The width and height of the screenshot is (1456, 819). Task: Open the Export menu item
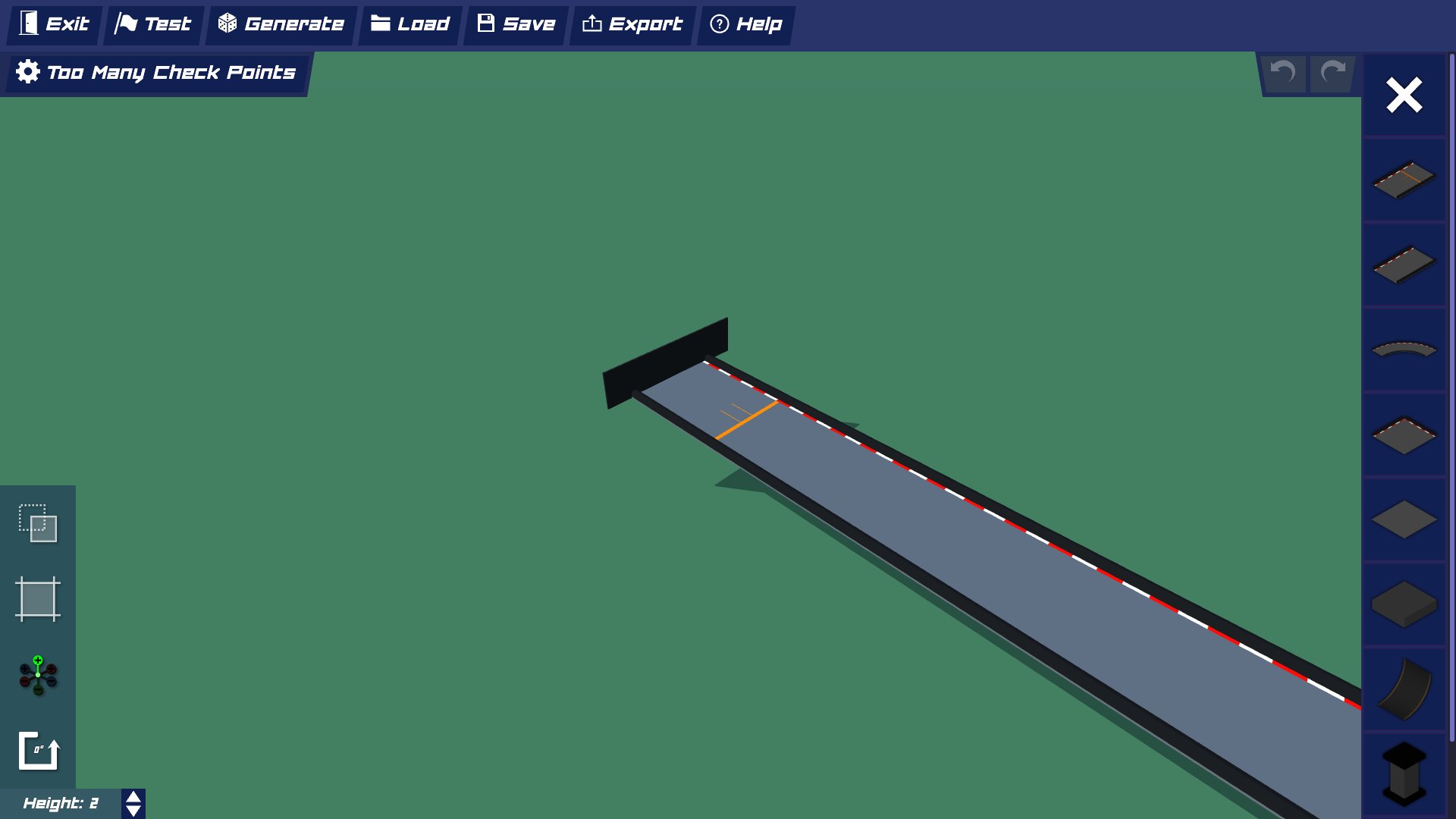point(632,24)
